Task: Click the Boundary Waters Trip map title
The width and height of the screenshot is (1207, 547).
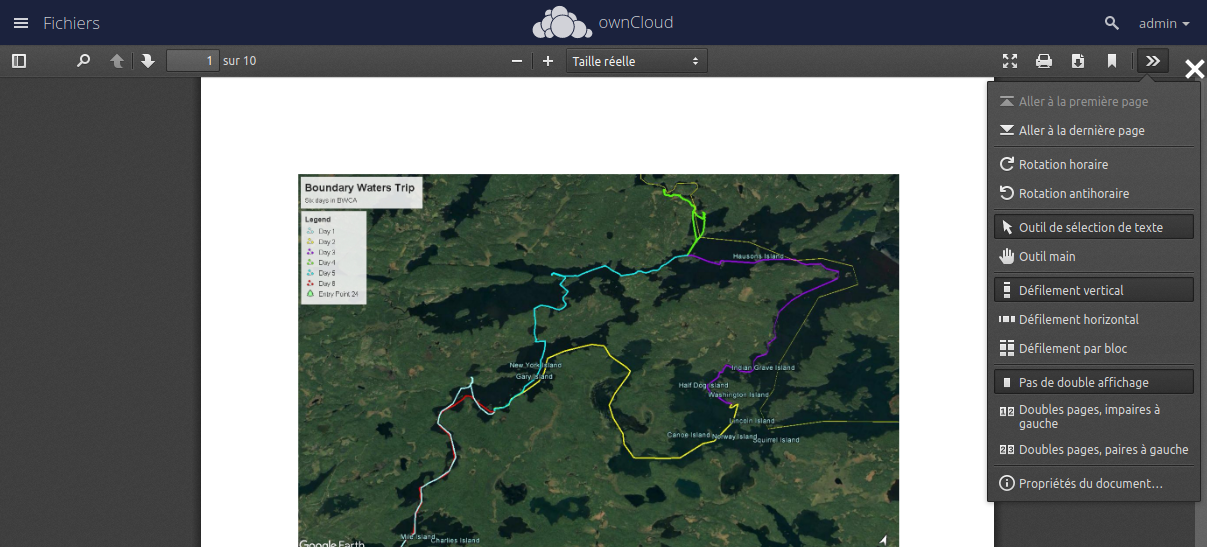Action: click(359, 187)
